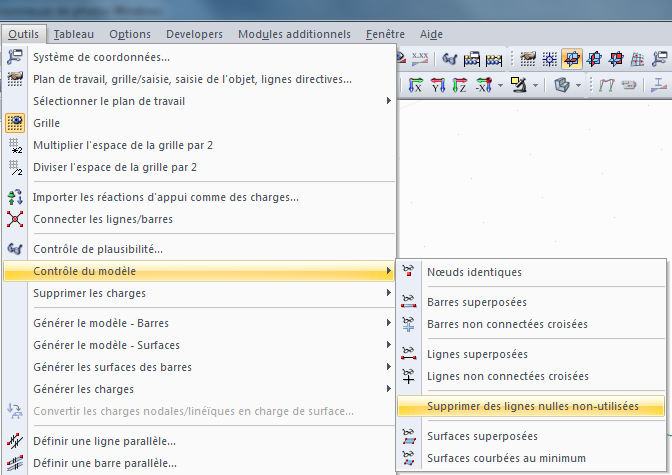Click the Plan de travail hand-grid icon
This screenshot has width=672, height=475.
point(15,79)
